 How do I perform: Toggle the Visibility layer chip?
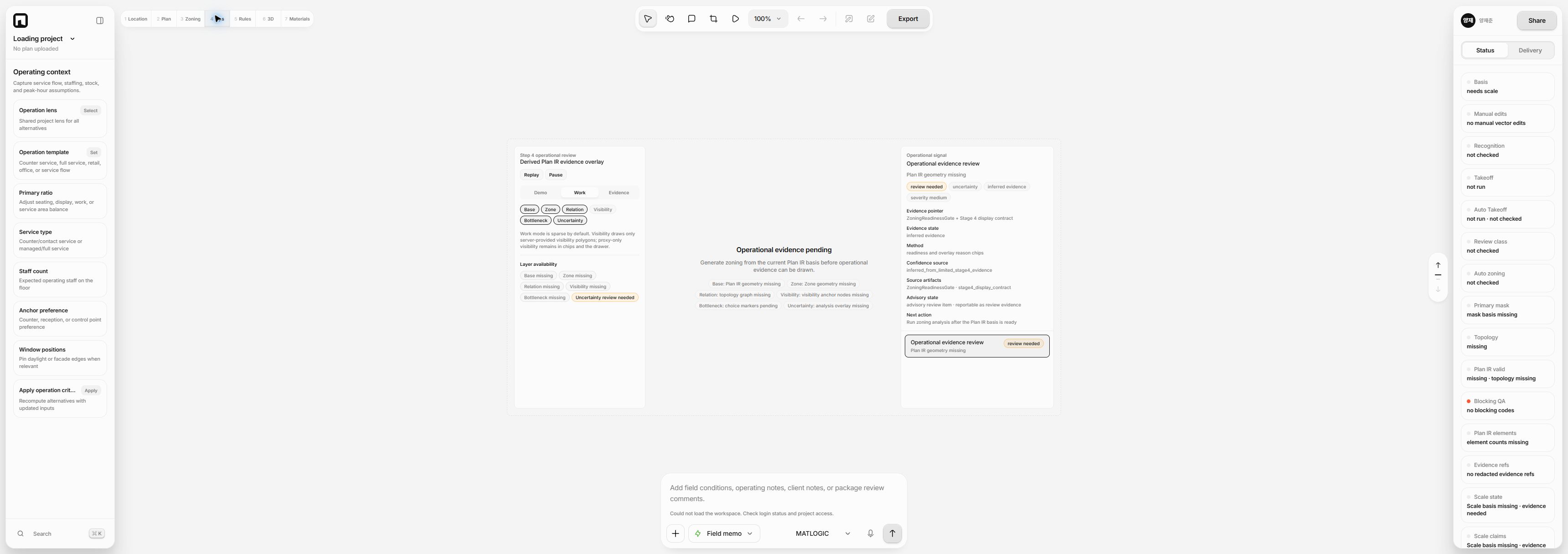pyautogui.click(x=603, y=209)
